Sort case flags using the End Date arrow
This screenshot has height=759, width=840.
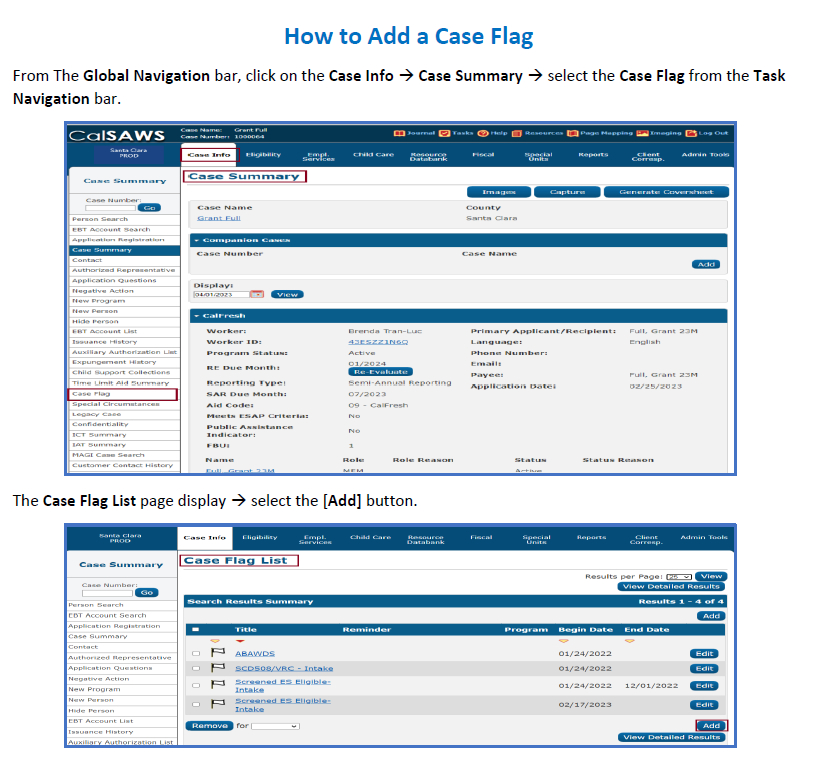(x=629, y=641)
